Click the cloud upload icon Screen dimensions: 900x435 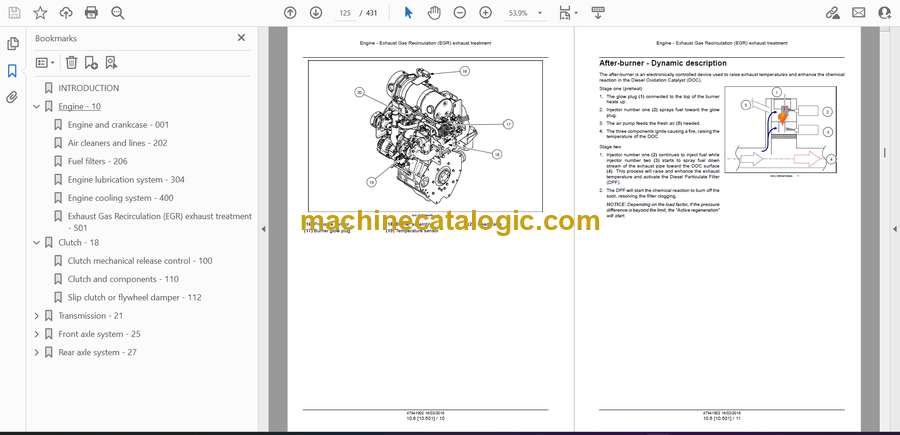tap(66, 13)
